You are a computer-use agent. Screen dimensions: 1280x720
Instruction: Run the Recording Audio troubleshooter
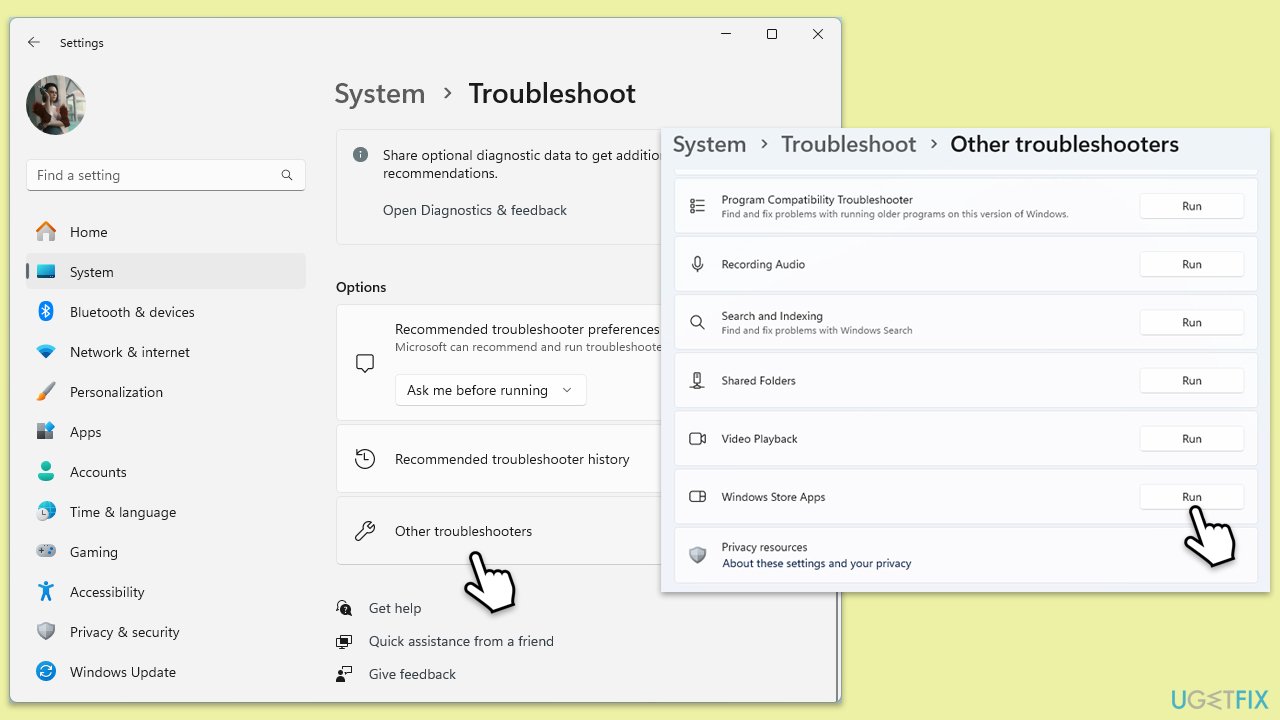[x=1191, y=265]
